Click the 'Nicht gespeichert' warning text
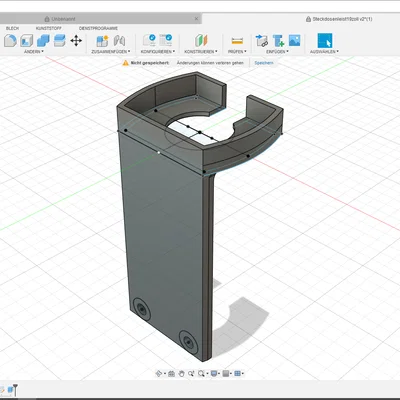Screen dimensions: 400x400 [x=150, y=63]
